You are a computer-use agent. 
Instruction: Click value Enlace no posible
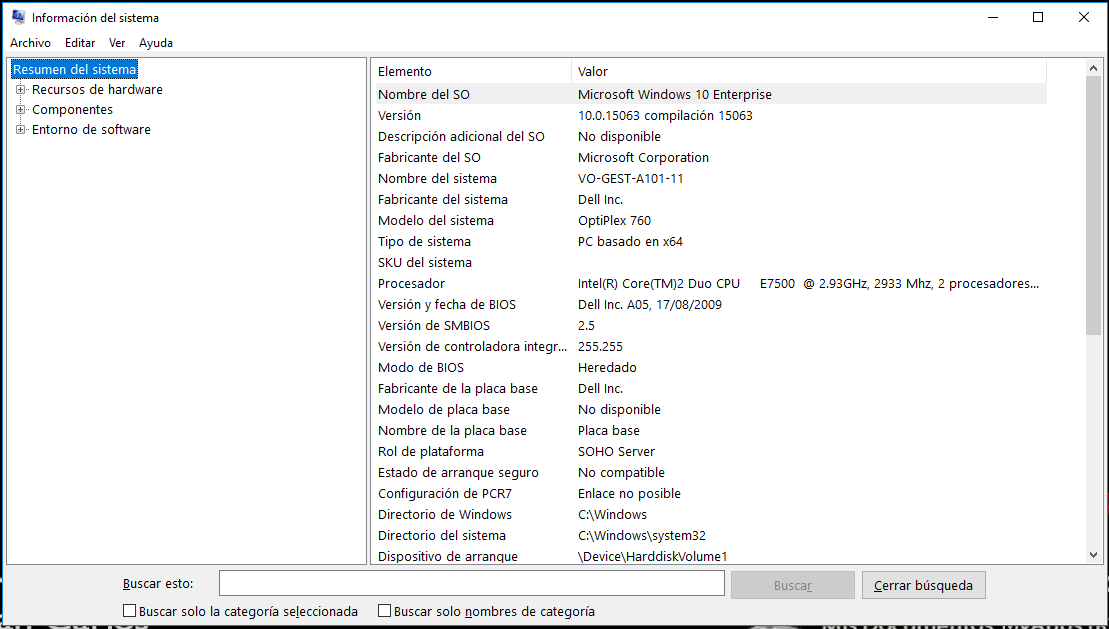[x=629, y=493]
